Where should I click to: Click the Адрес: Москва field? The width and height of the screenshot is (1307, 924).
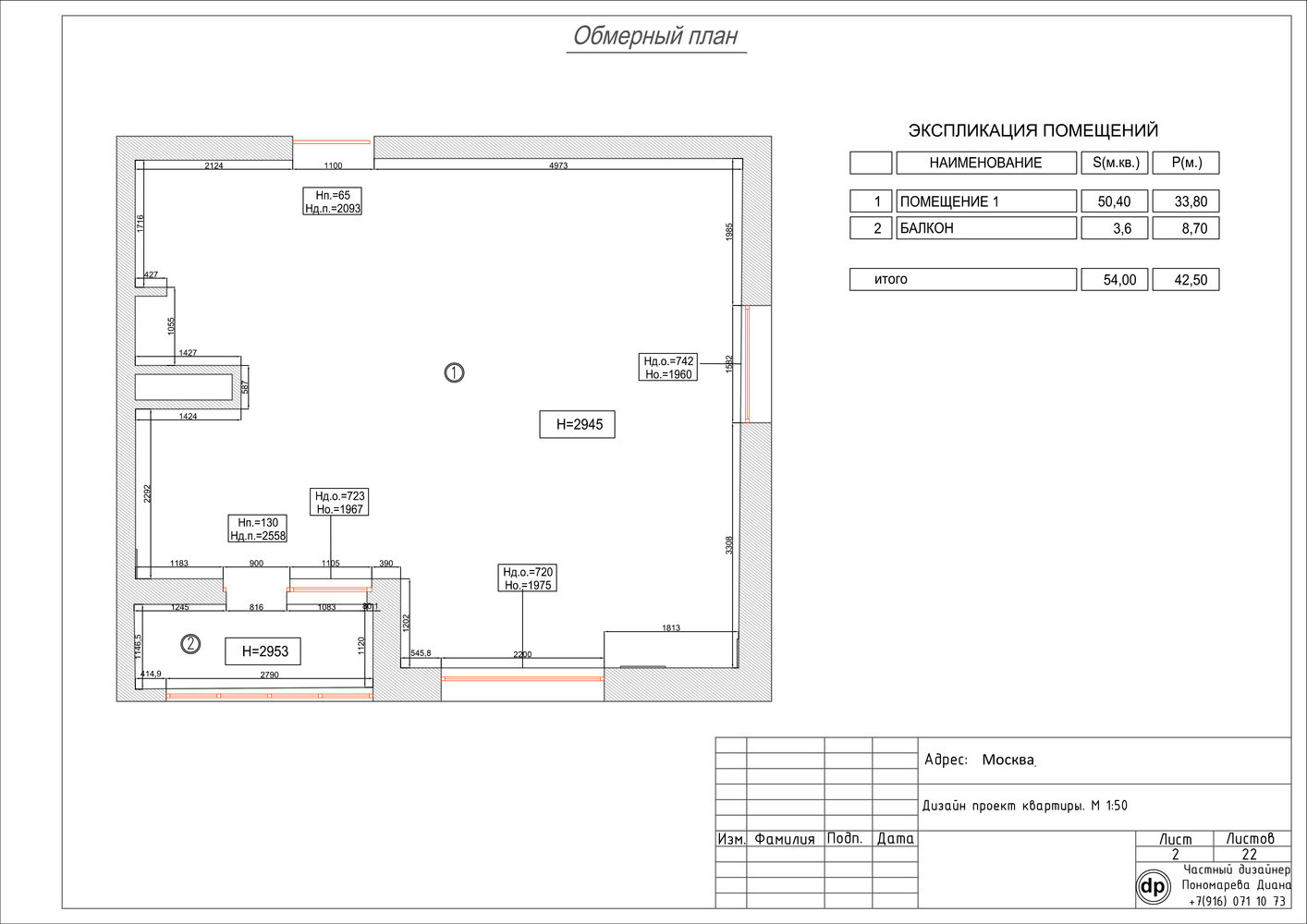pos(980,760)
